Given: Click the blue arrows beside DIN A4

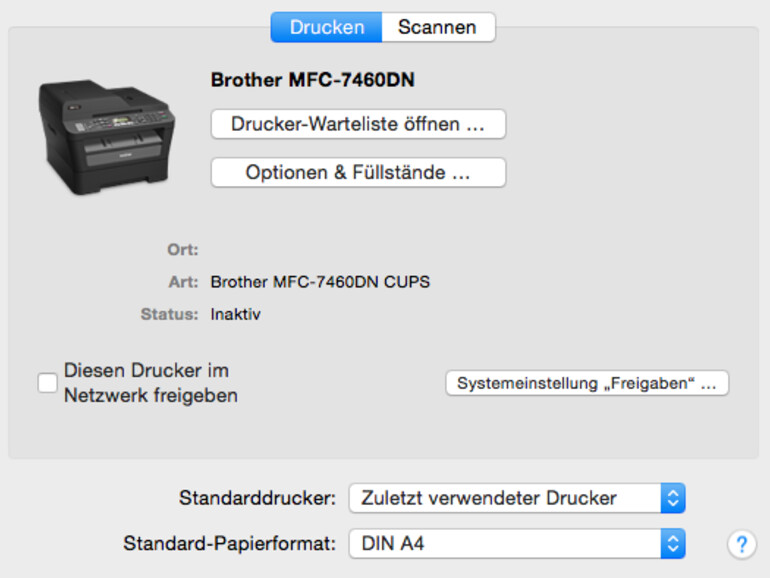Looking at the screenshot, I should pos(674,544).
